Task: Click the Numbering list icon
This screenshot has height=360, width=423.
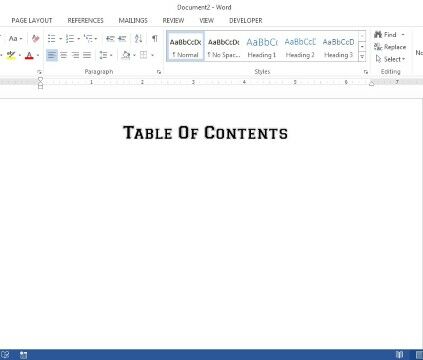Action: coord(70,39)
